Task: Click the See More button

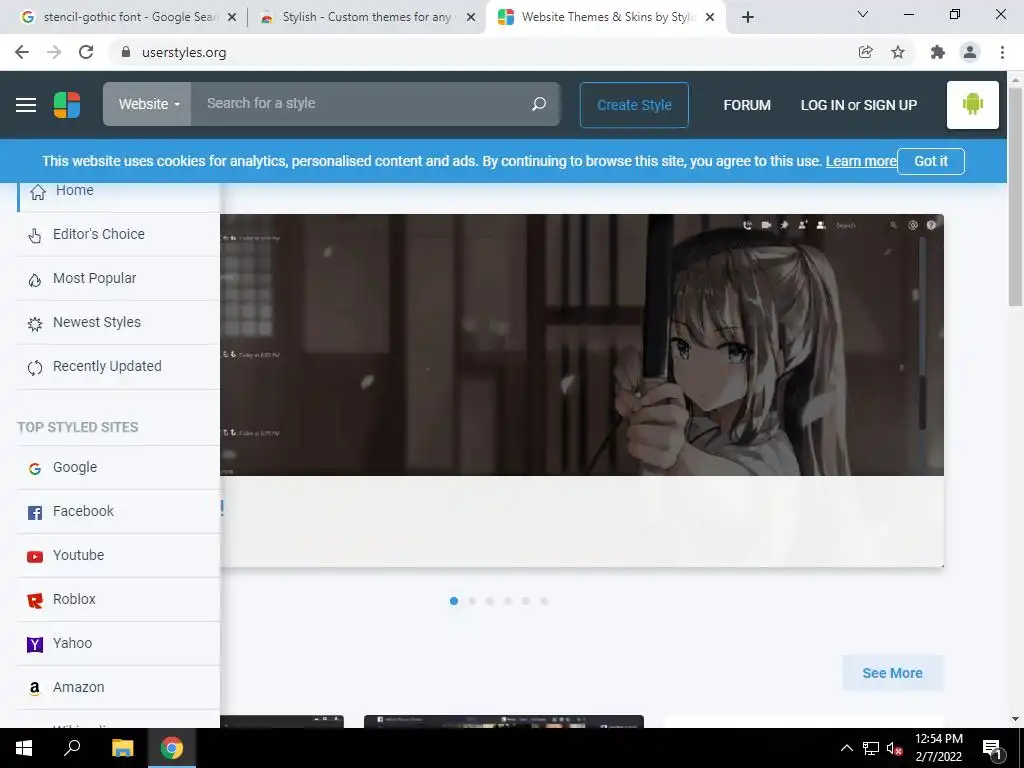Action: [892, 673]
